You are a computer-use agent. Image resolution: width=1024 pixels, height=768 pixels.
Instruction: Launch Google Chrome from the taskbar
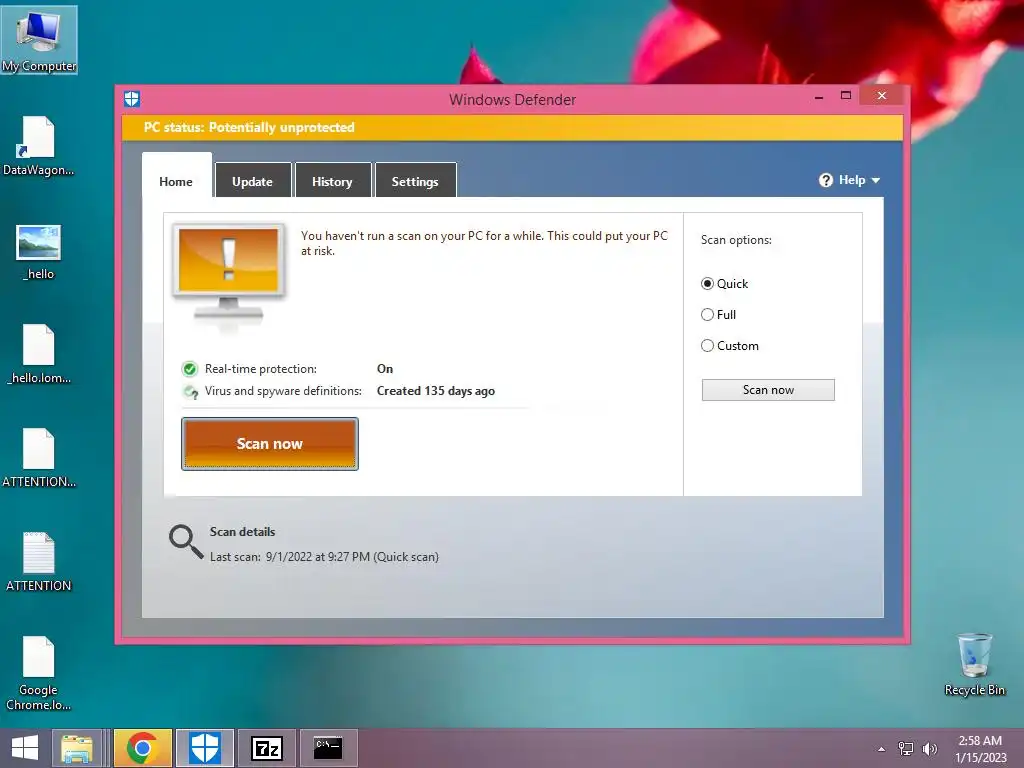(142, 748)
